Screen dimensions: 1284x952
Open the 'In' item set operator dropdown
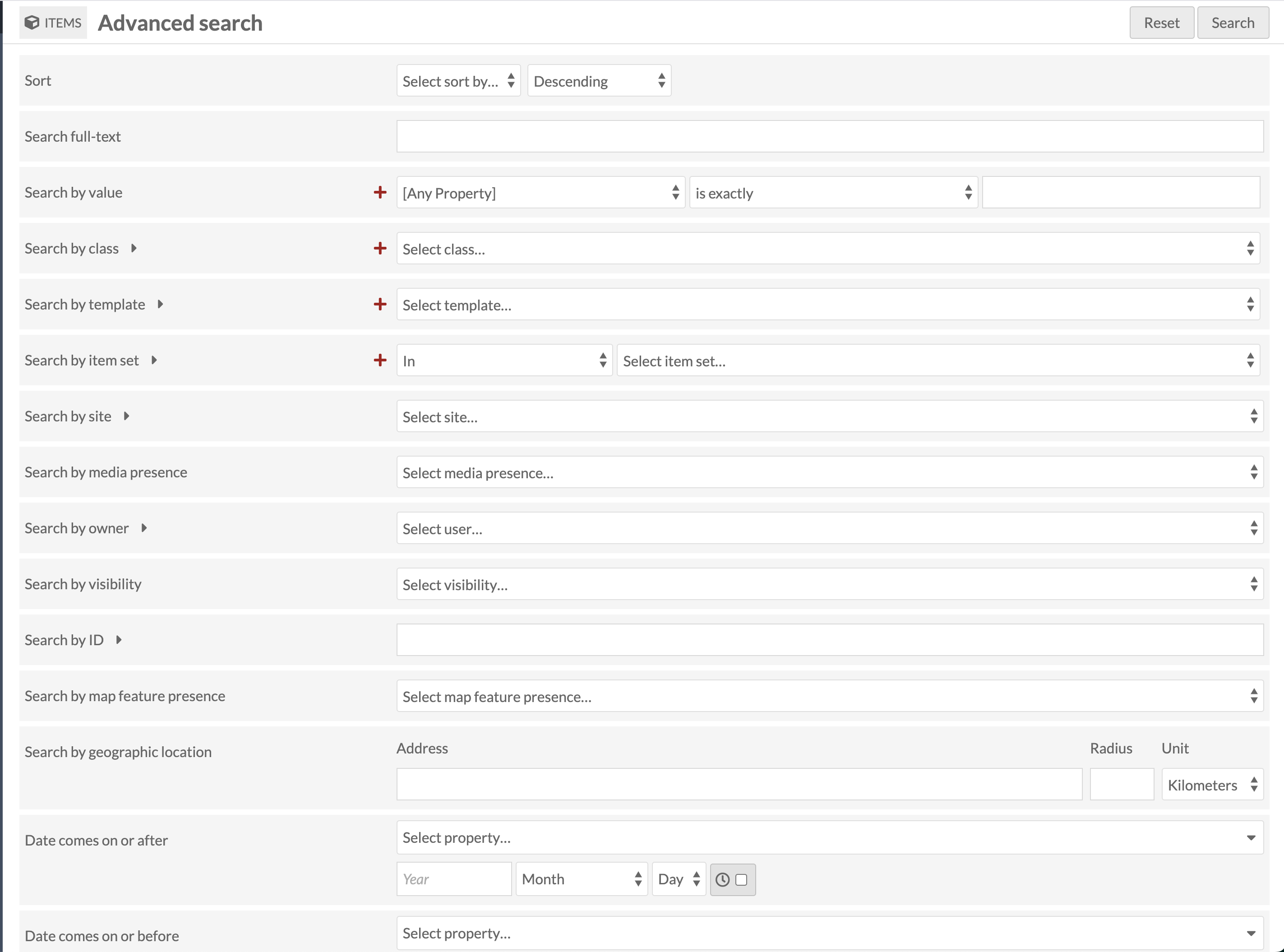point(504,360)
